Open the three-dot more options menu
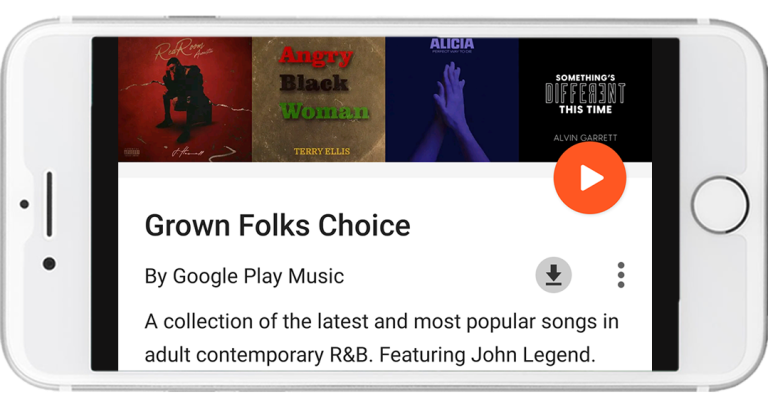The width and height of the screenshot is (768, 407). [621, 275]
